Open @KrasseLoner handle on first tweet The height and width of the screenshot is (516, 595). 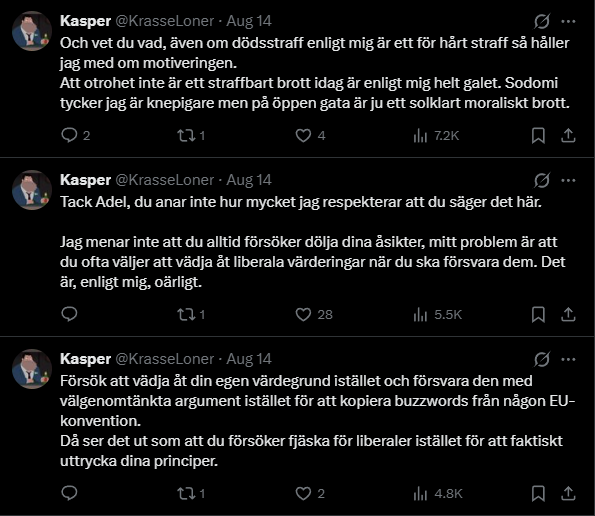coord(164,21)
